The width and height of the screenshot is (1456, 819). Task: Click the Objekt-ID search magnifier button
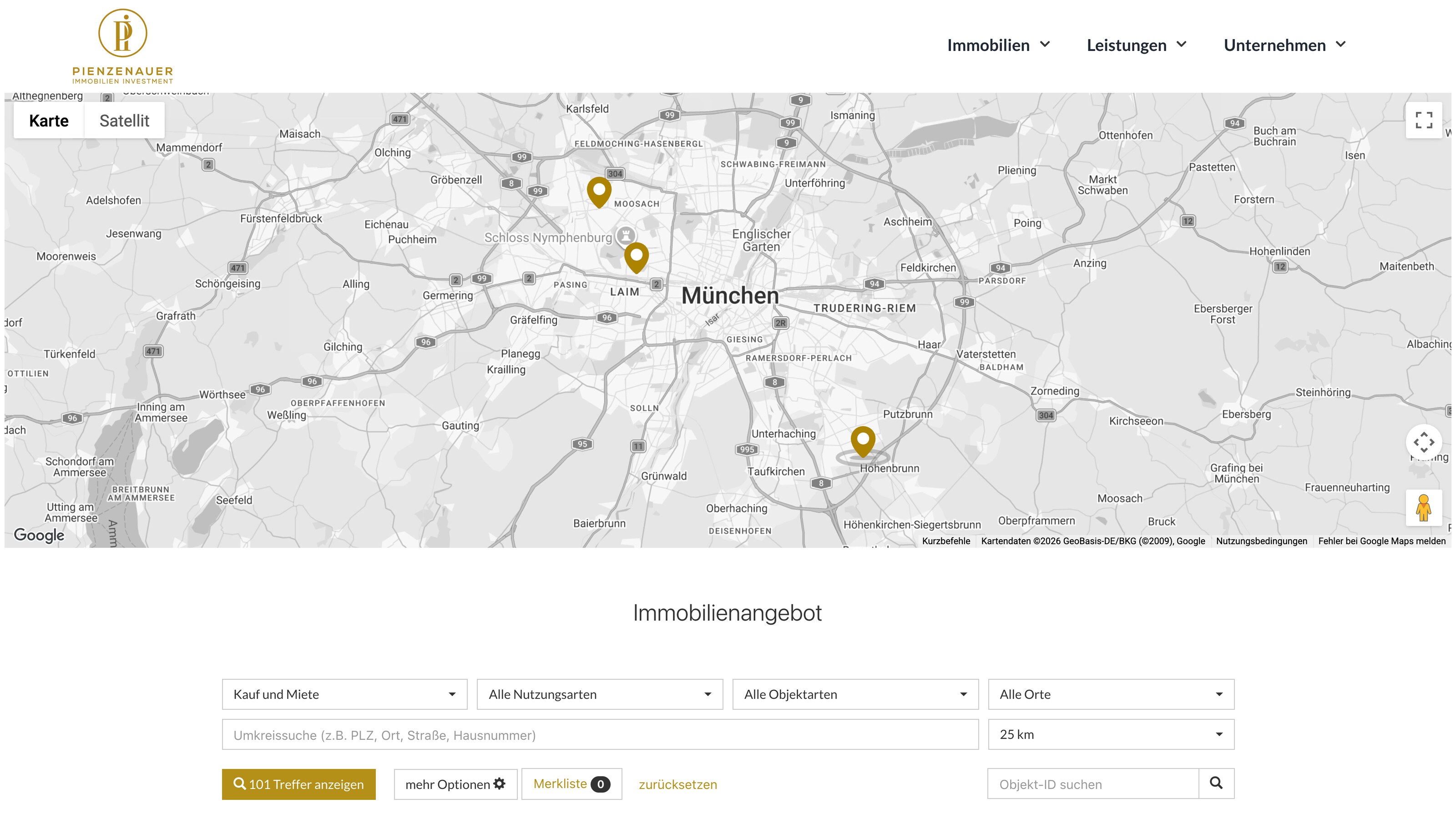[1216, 784]
